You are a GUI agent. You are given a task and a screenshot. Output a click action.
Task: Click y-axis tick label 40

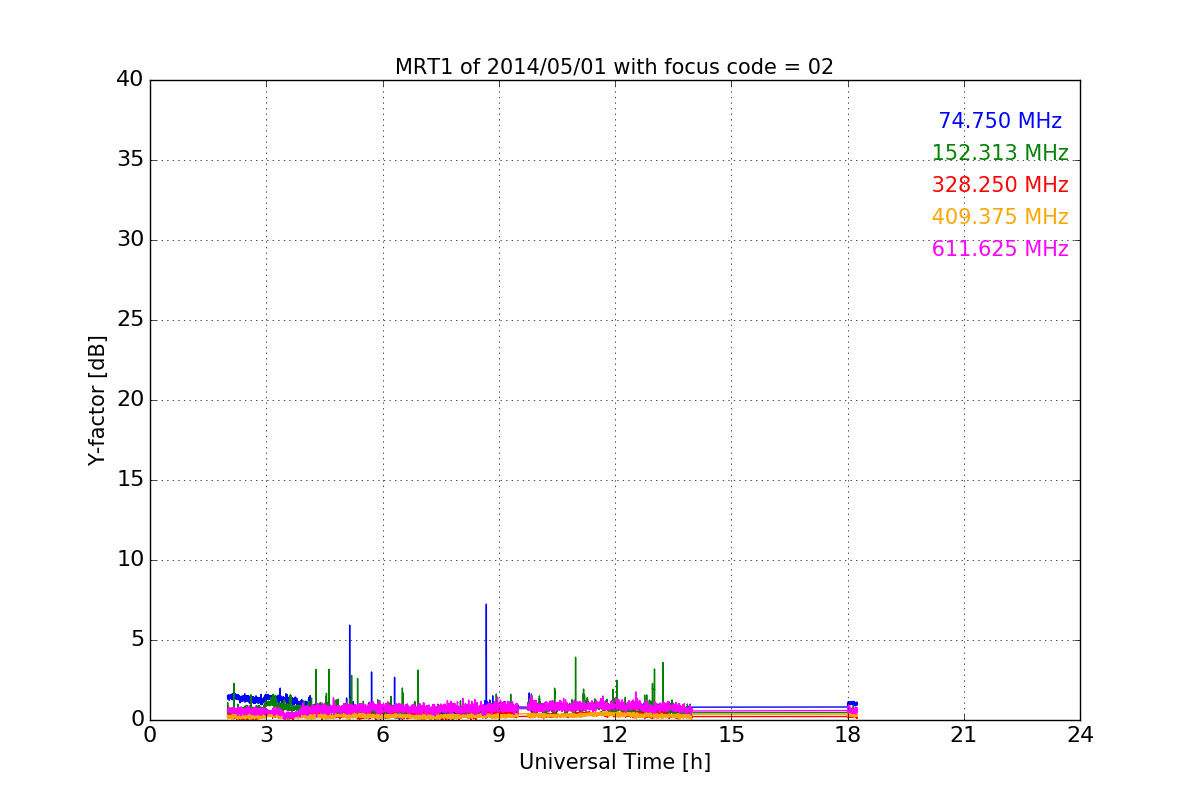coord(130,80)
